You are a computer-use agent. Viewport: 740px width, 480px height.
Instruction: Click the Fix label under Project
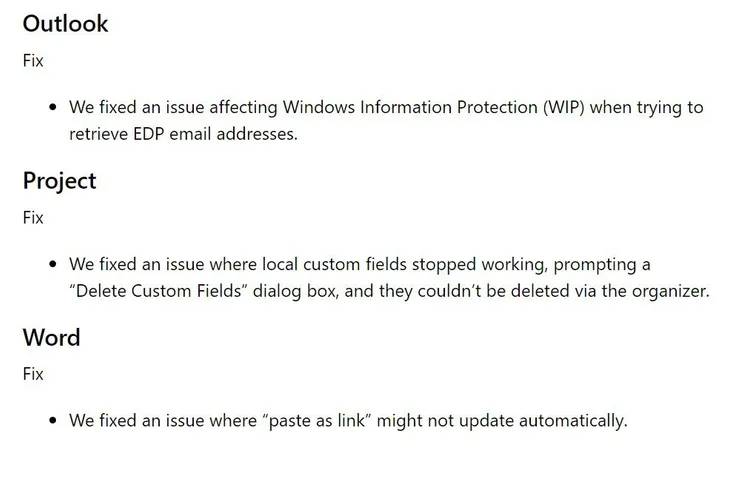tap(33, 217)
